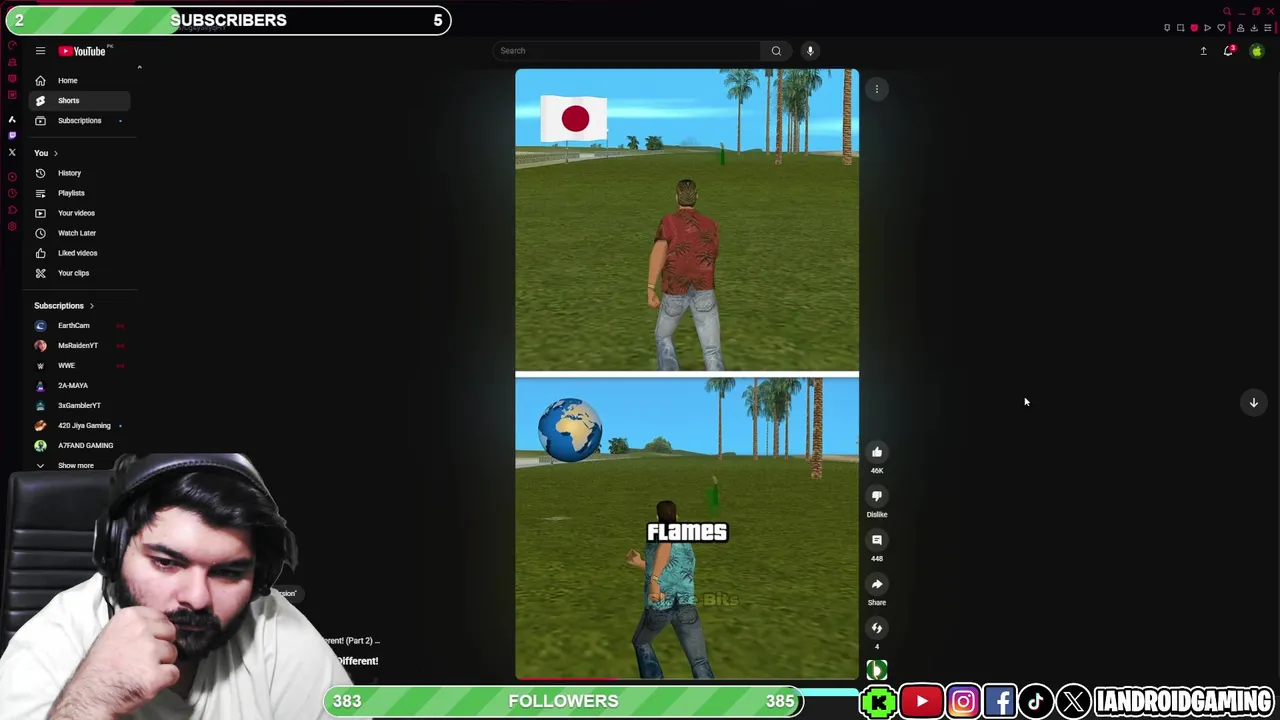Image resolution: width=1280 pixels, height=720 pixels.
Task: Go to the next Short arrow
Action: (x=1253, y=402)
